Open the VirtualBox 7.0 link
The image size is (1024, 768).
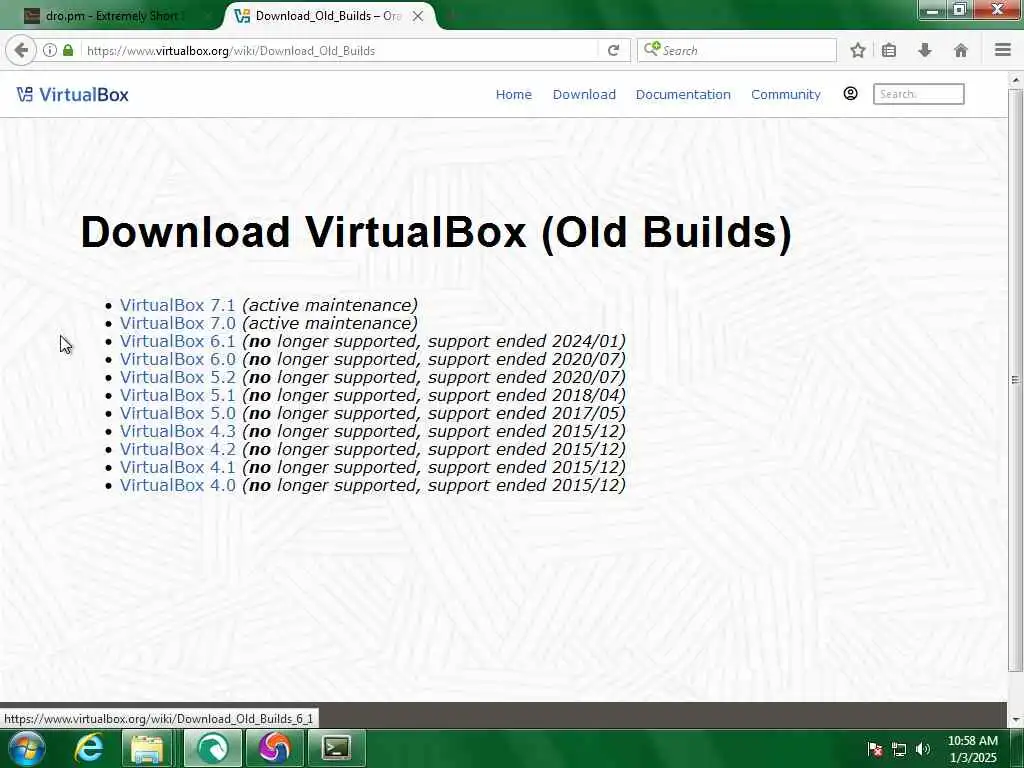pos(177,323)
